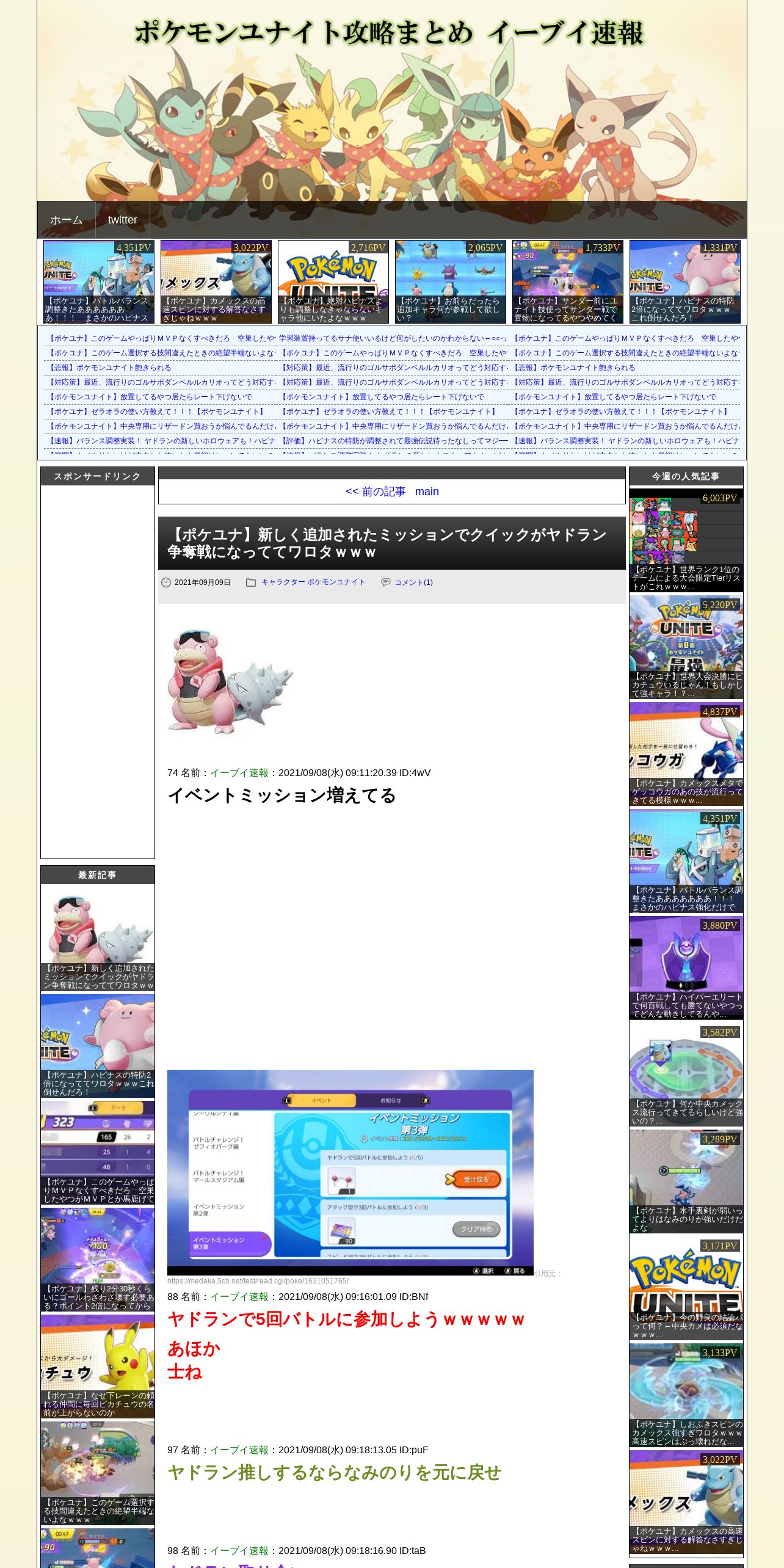Open latest article ヤドラン争奪戦 in sidebar

[x=98, y=938]
